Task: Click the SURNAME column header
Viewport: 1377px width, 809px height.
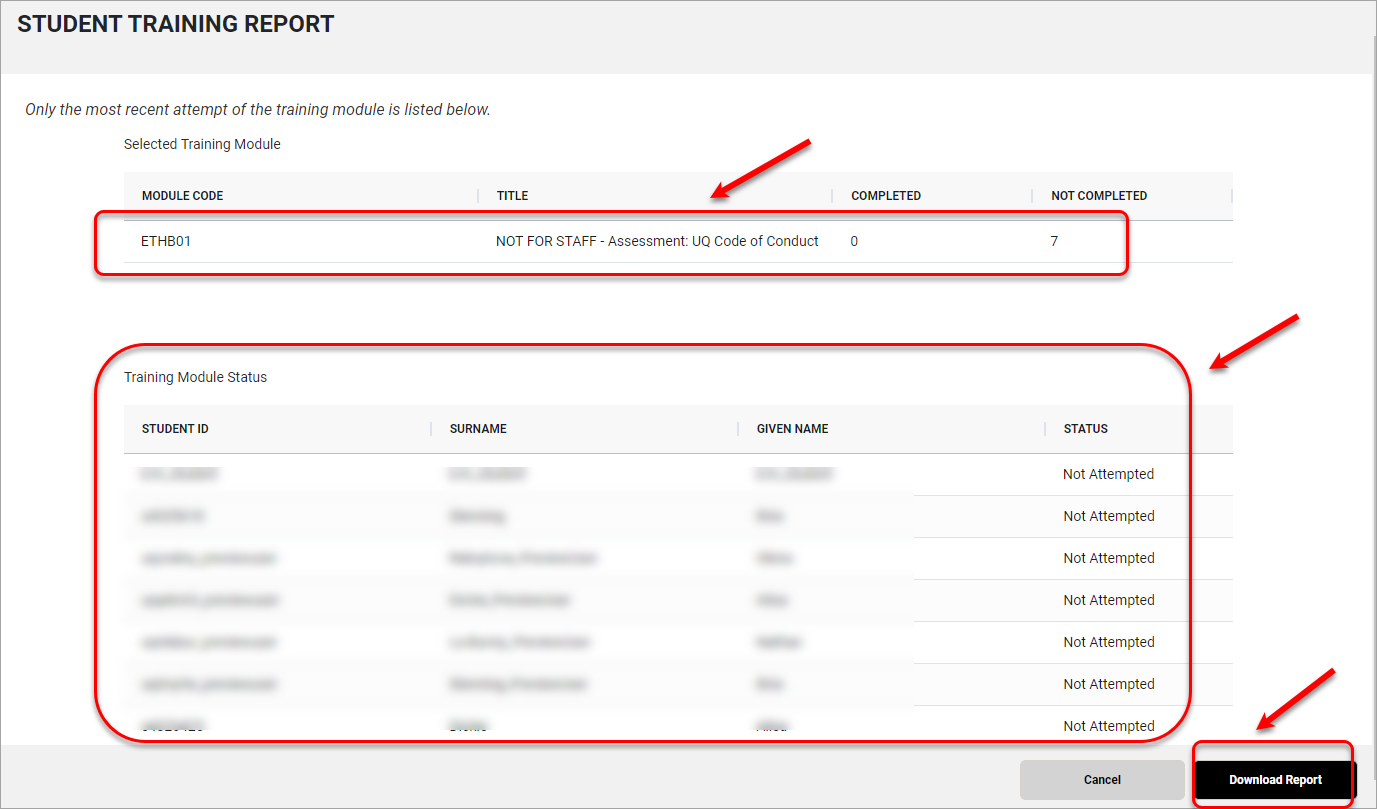Action: tap(478, 429)
